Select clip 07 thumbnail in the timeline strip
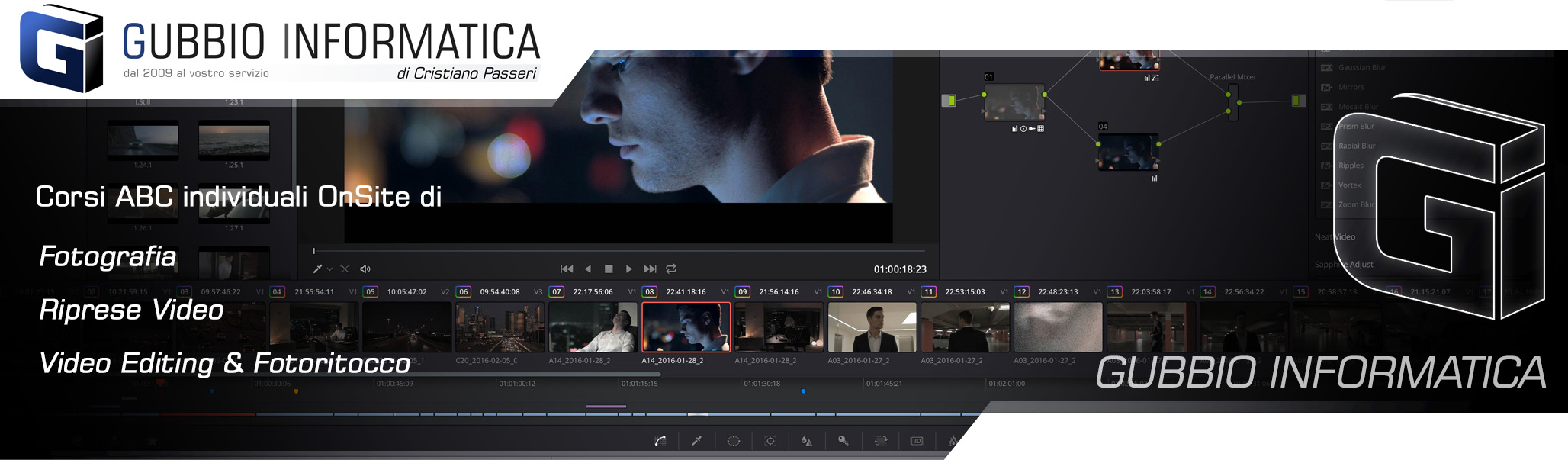 coord(593,327)
